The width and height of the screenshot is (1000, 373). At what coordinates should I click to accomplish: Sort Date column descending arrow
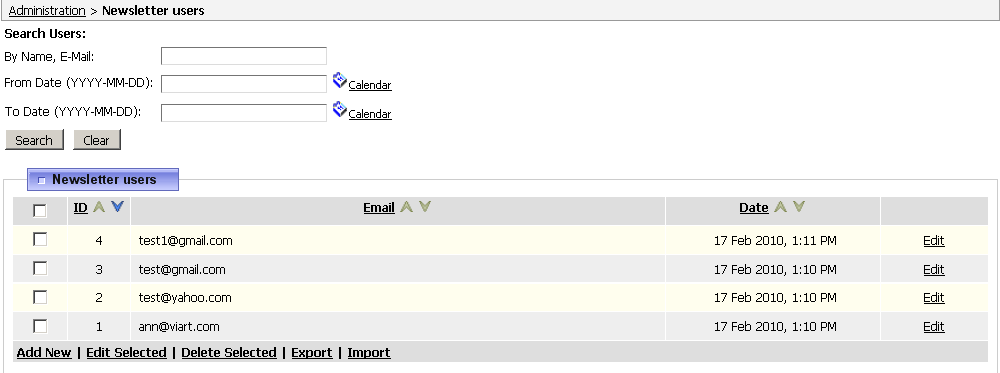pyautogui.click(x=798, y=207)
